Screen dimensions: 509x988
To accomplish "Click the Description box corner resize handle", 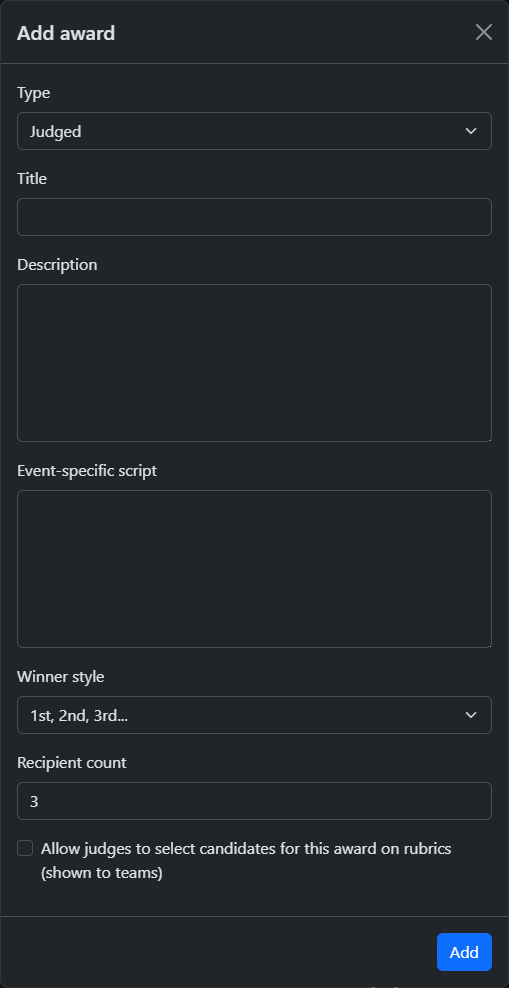I will (487, 437).
